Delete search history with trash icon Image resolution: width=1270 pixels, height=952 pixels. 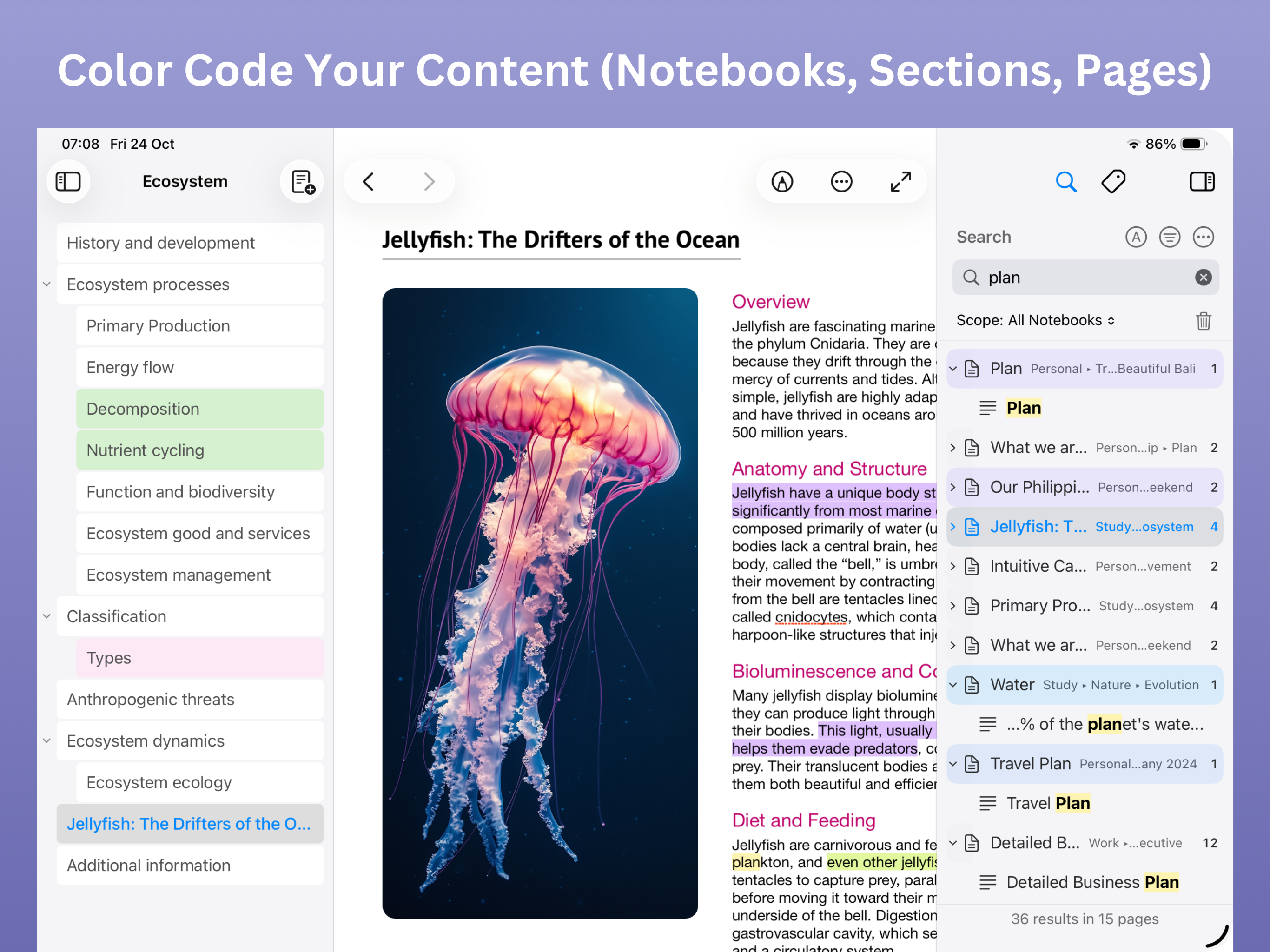pos(1204,320)
